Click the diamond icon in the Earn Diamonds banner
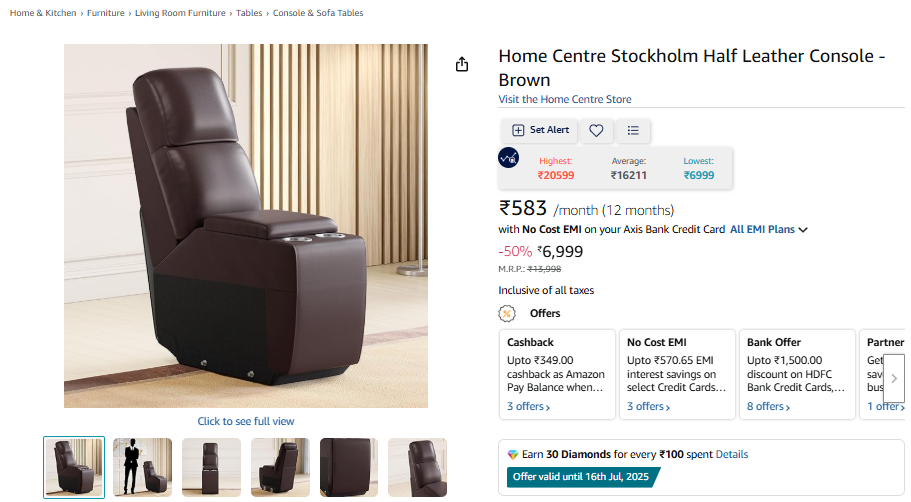 [513, 454]
